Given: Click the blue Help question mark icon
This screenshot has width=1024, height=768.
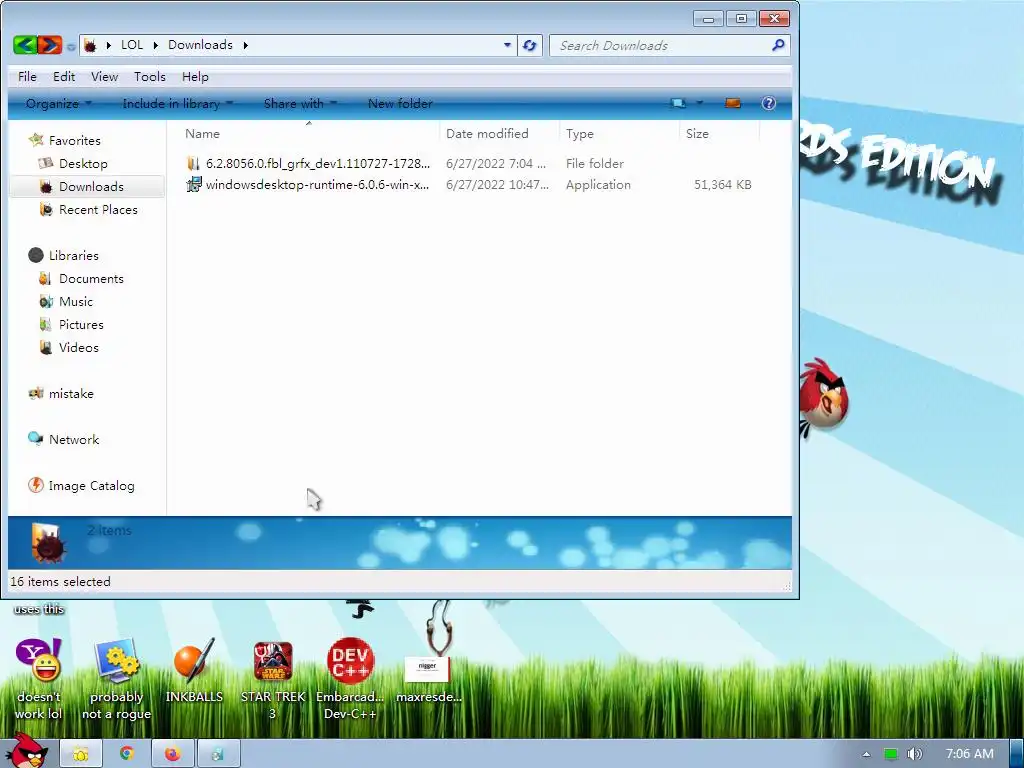Looking at the screenshot, I should (x=769, y=103).
